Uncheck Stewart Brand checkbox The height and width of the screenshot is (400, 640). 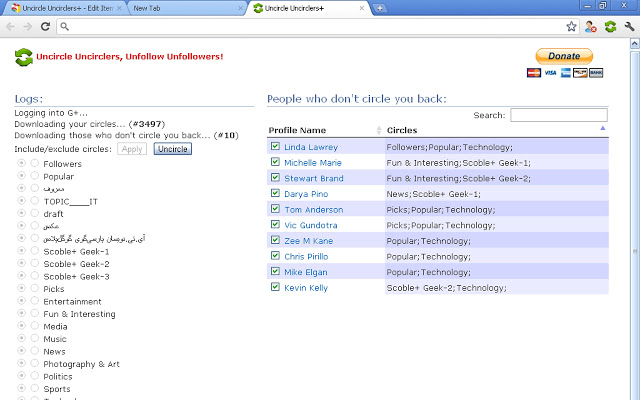click(276, 177)
